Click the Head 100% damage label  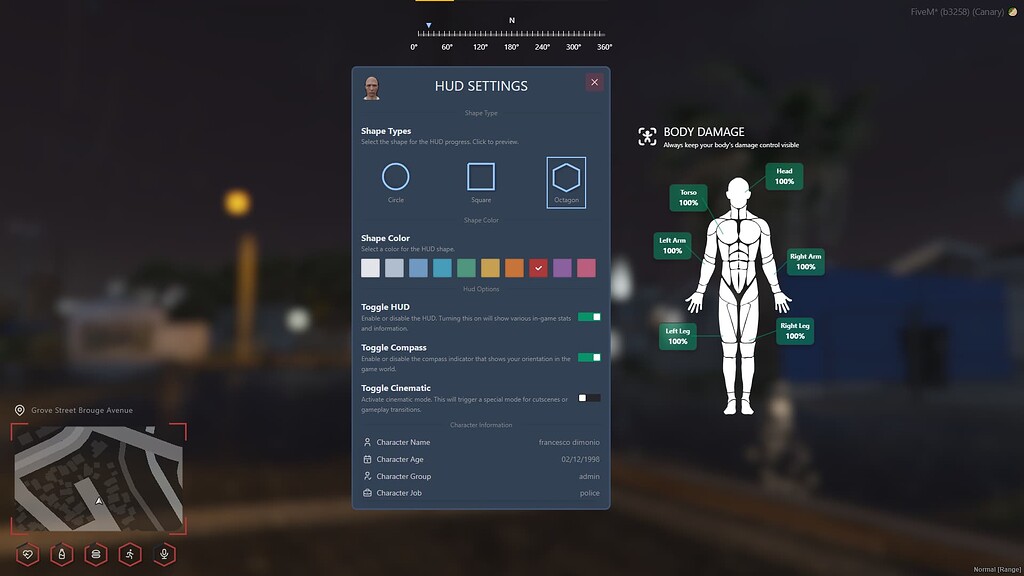[x=784, y=177]
